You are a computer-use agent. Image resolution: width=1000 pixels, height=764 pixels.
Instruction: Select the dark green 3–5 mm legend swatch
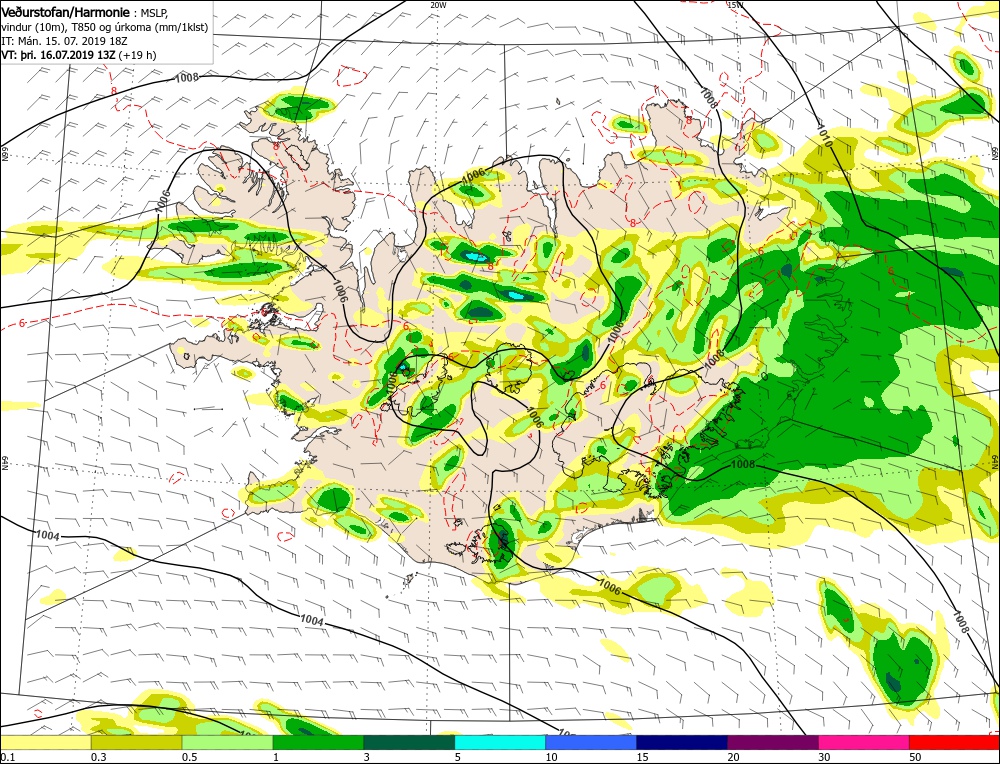tap(409, 742)
